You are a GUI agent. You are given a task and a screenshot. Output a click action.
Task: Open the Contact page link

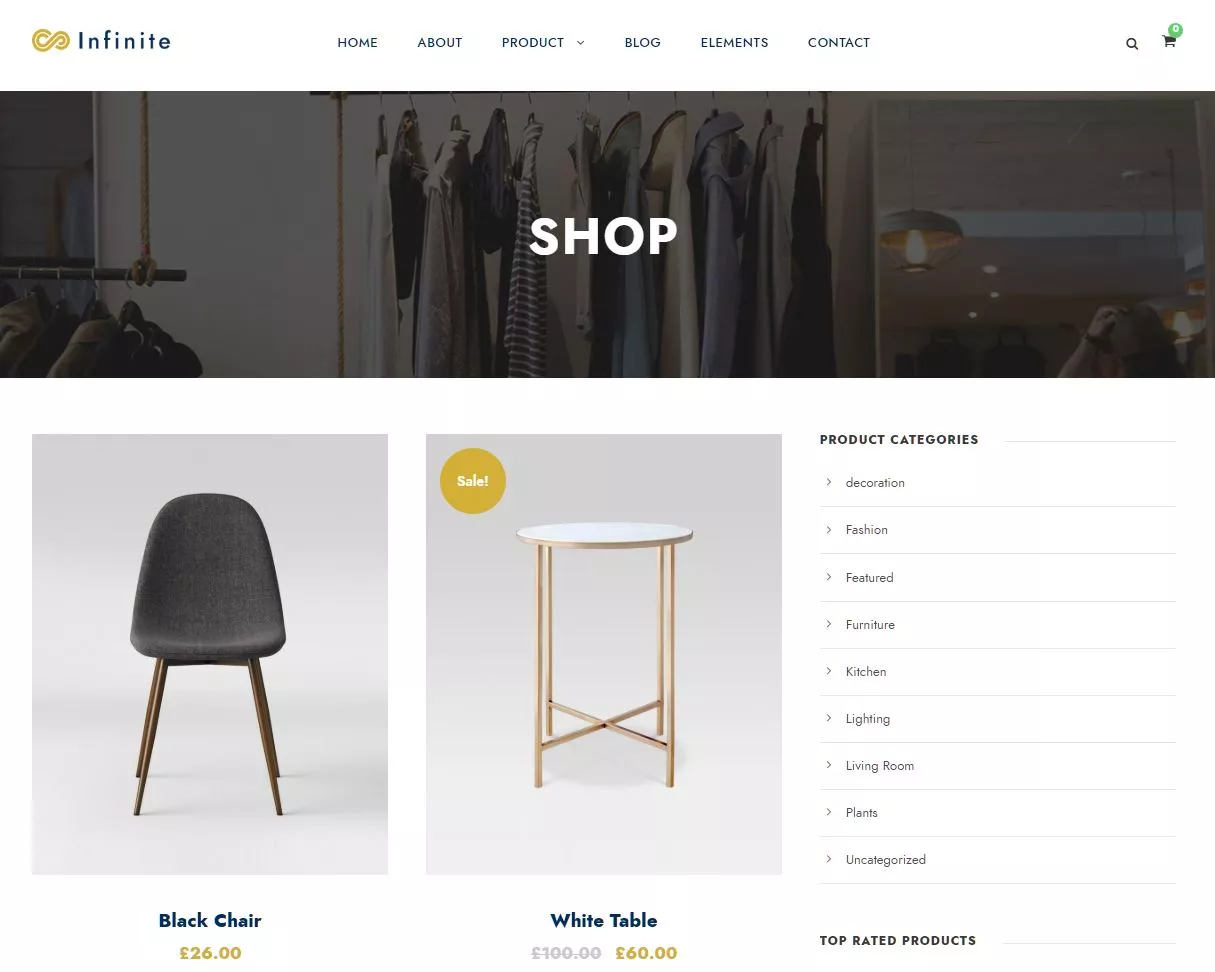tap(838, 43)
